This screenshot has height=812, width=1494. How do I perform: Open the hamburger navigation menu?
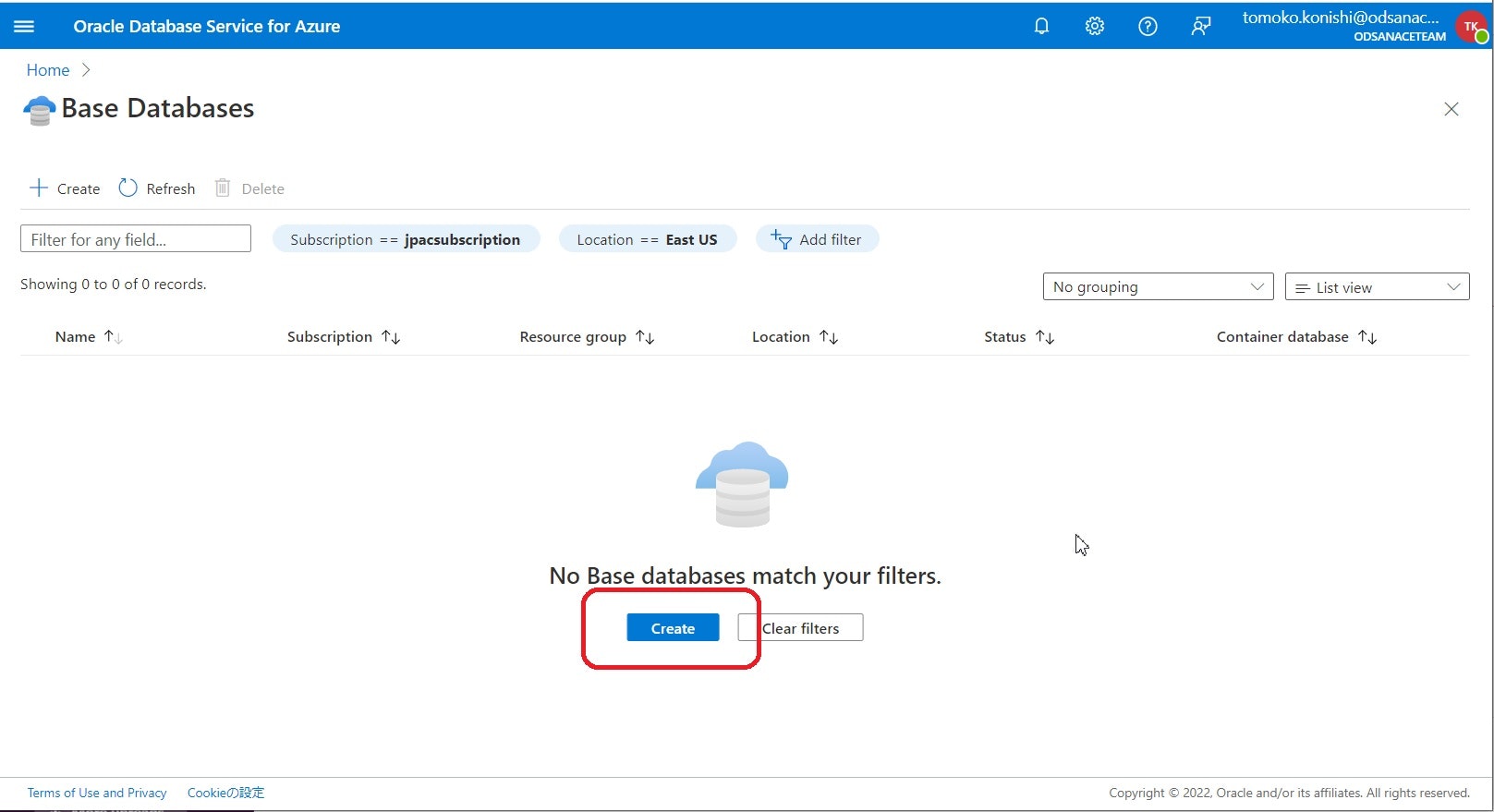tap(24, 26)
